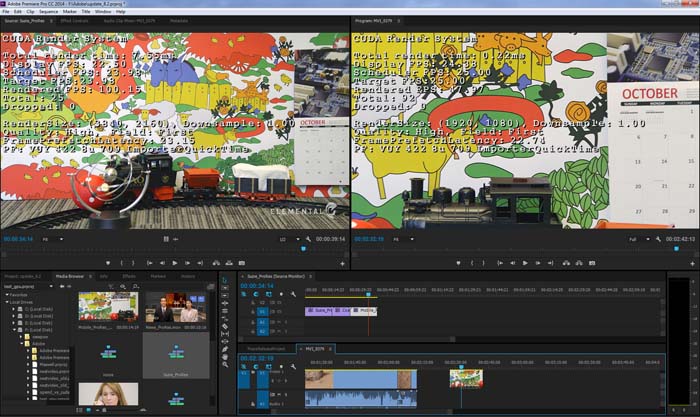Play the Program monitor sequence
The image size is (700, 417).
(525, 263)
